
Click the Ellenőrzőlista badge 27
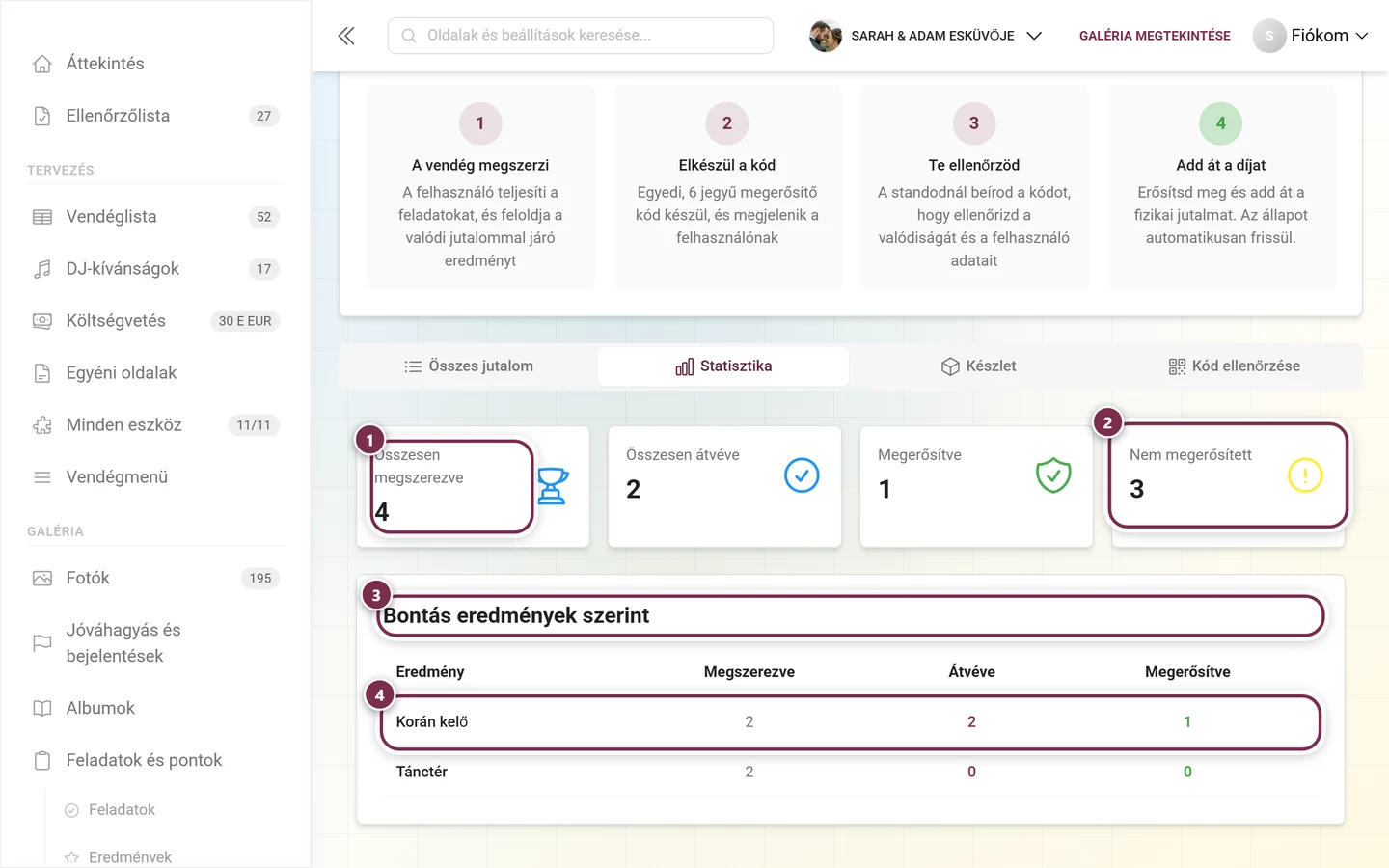pos(264,116)
